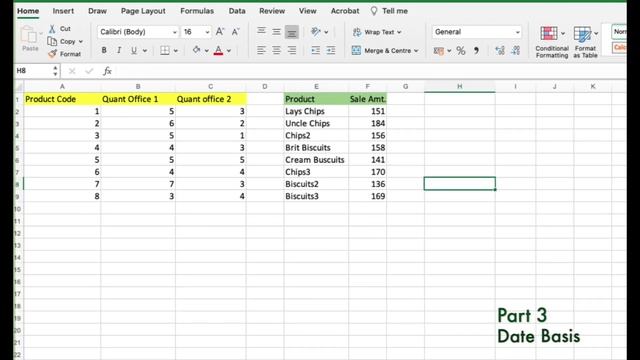Select the Product Code header cell
The width and height of the screenshot is (640, 360).
[62, 99]
